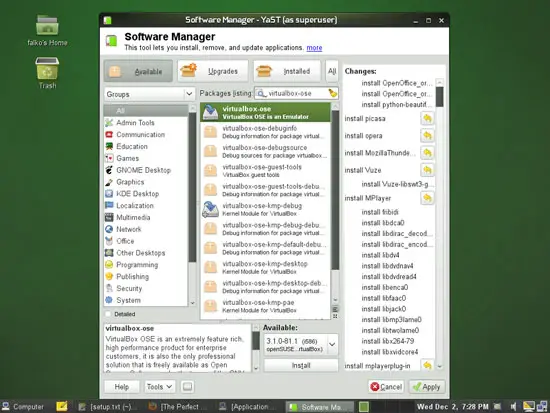The height and width of the screenshot is (413, 550).
Task: Open falko's Home desktop folder
Action: [x=47, y=31]
